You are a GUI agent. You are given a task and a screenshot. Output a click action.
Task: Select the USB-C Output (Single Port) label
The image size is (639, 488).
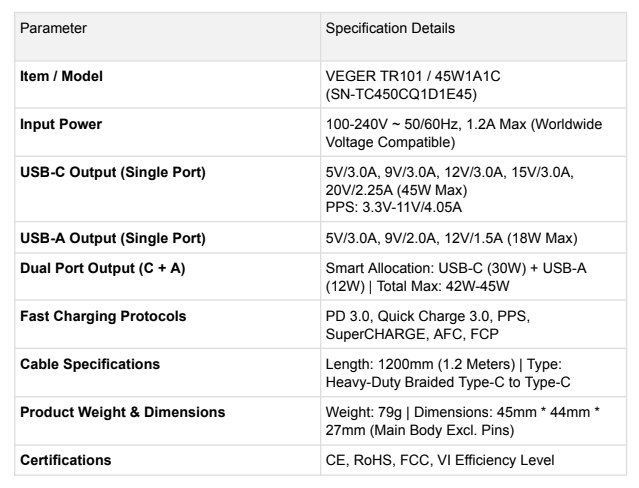click(x=113, y=172)
